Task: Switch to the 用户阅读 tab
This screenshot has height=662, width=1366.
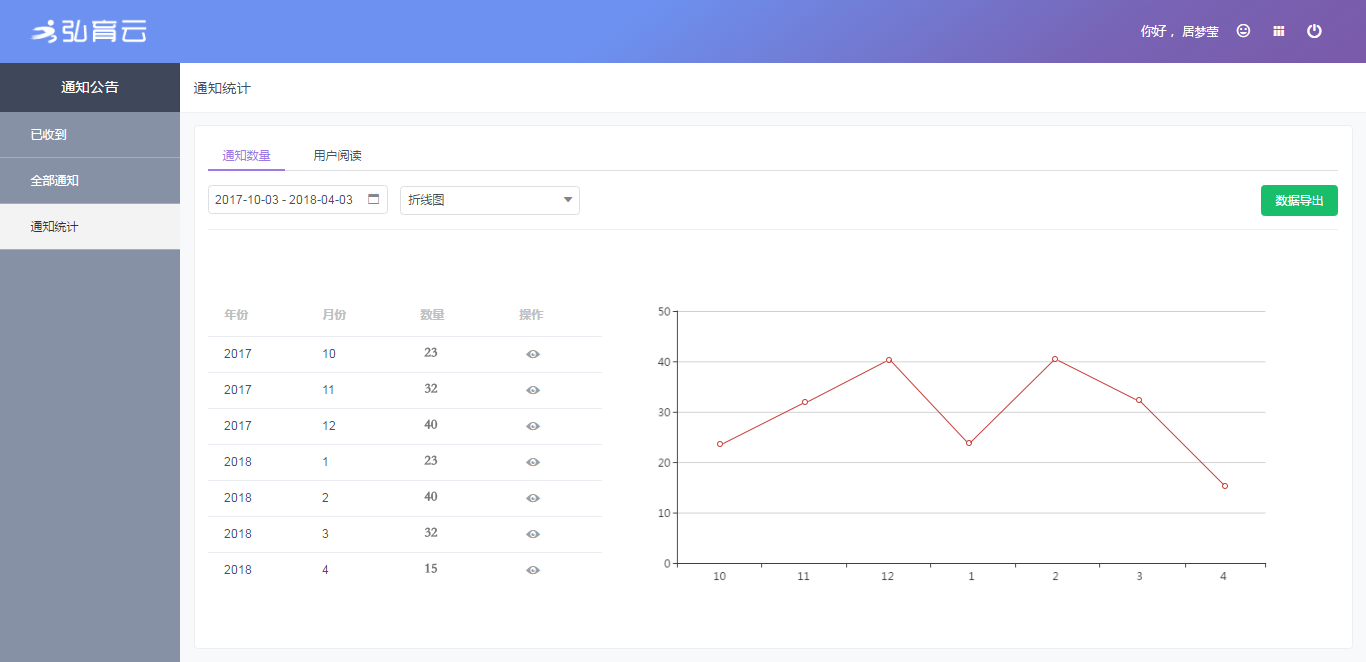Action: (337, 156)
